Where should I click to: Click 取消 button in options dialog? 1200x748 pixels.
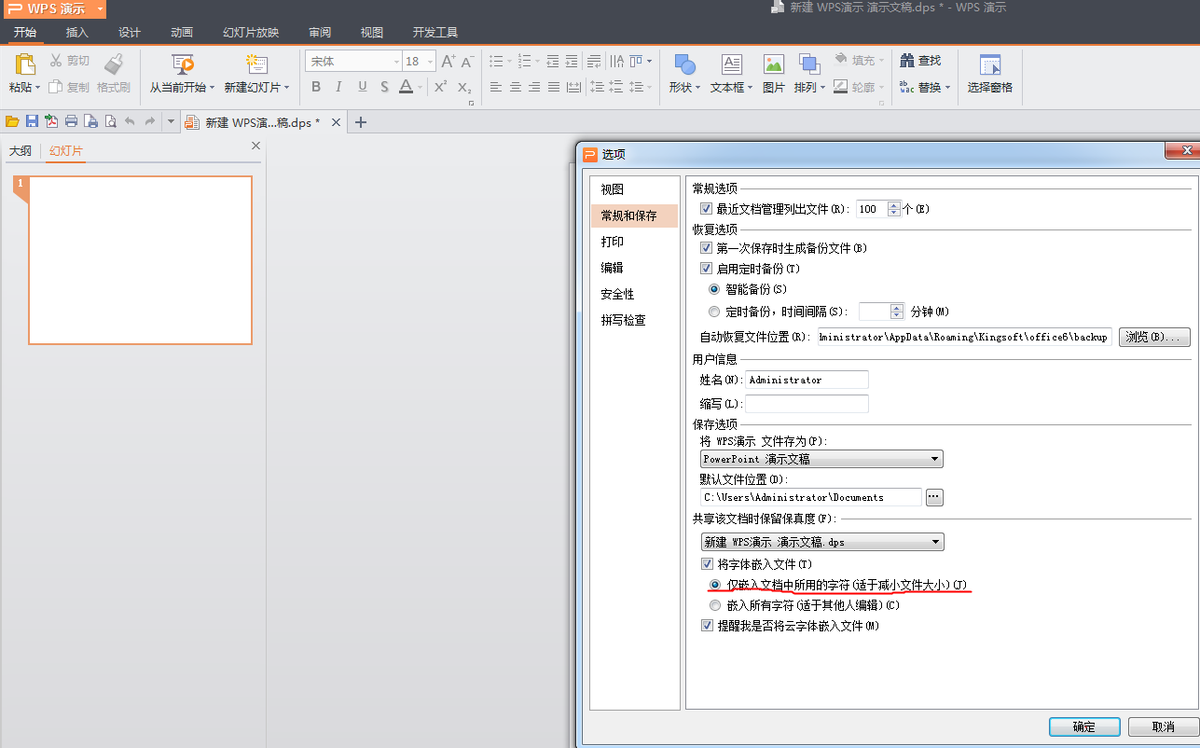pyautogui.click(x=1162, y=727)
